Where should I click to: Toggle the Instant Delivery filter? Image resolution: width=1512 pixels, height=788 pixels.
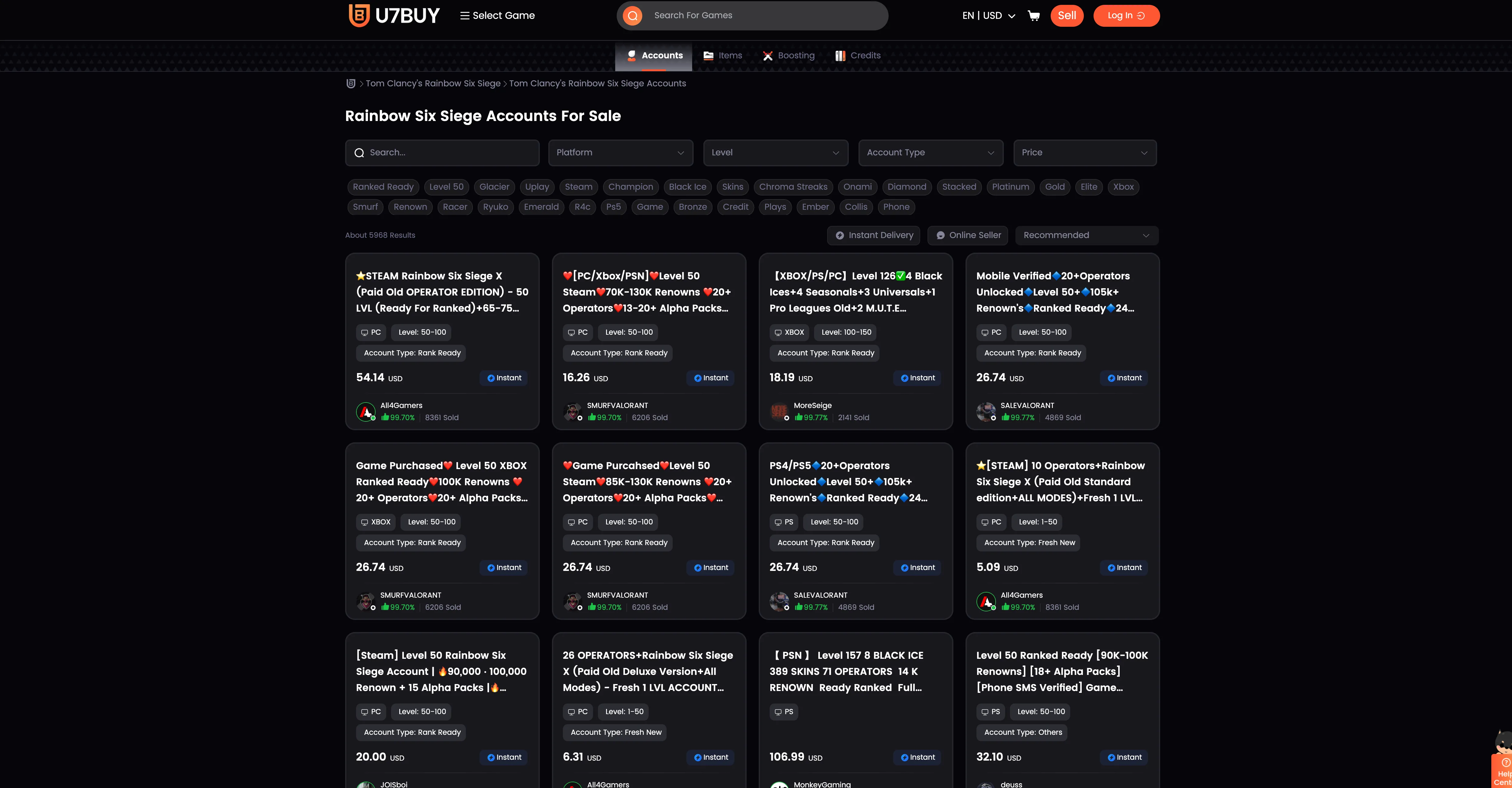[873, 235]
